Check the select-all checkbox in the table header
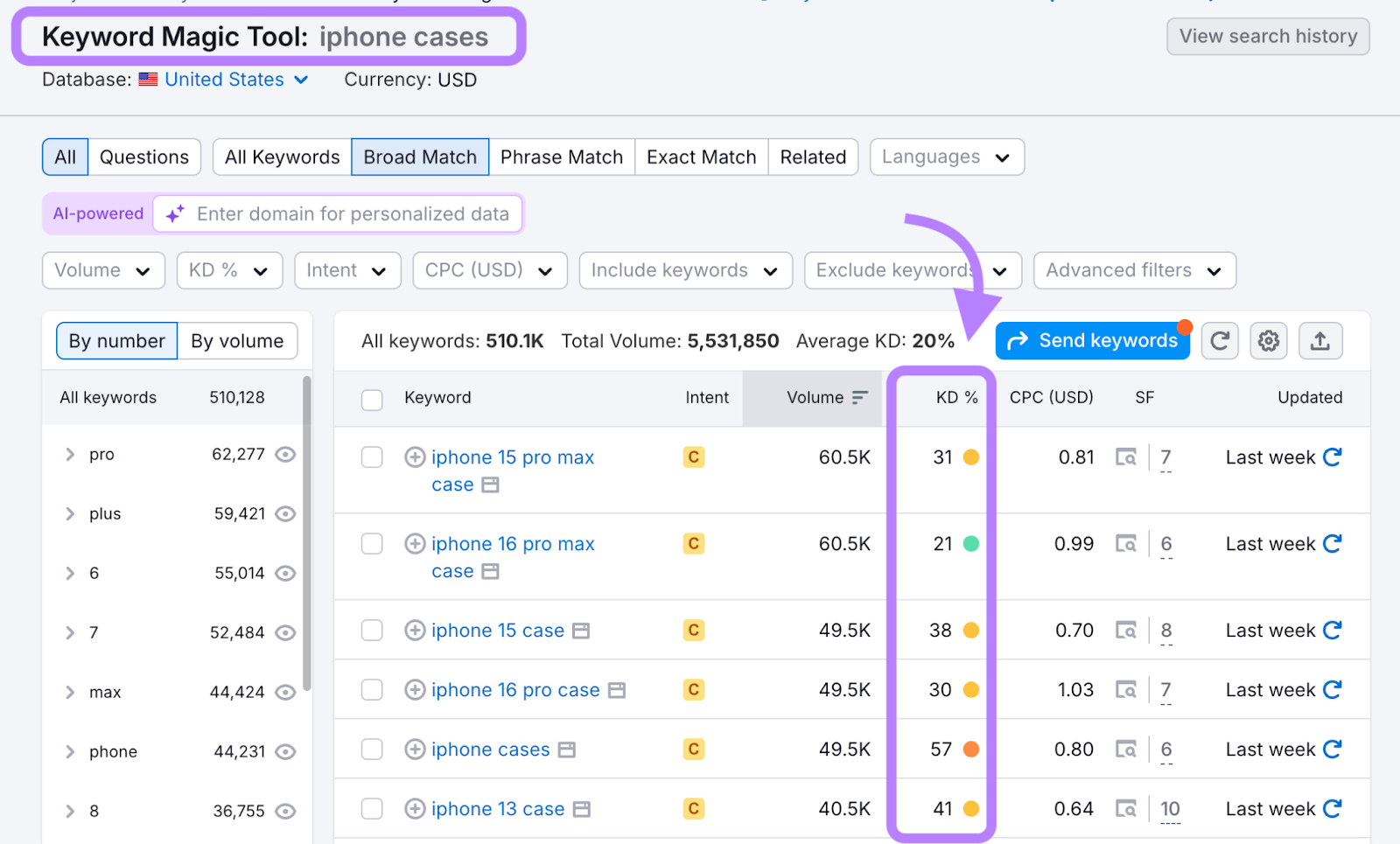 [371, 398]
